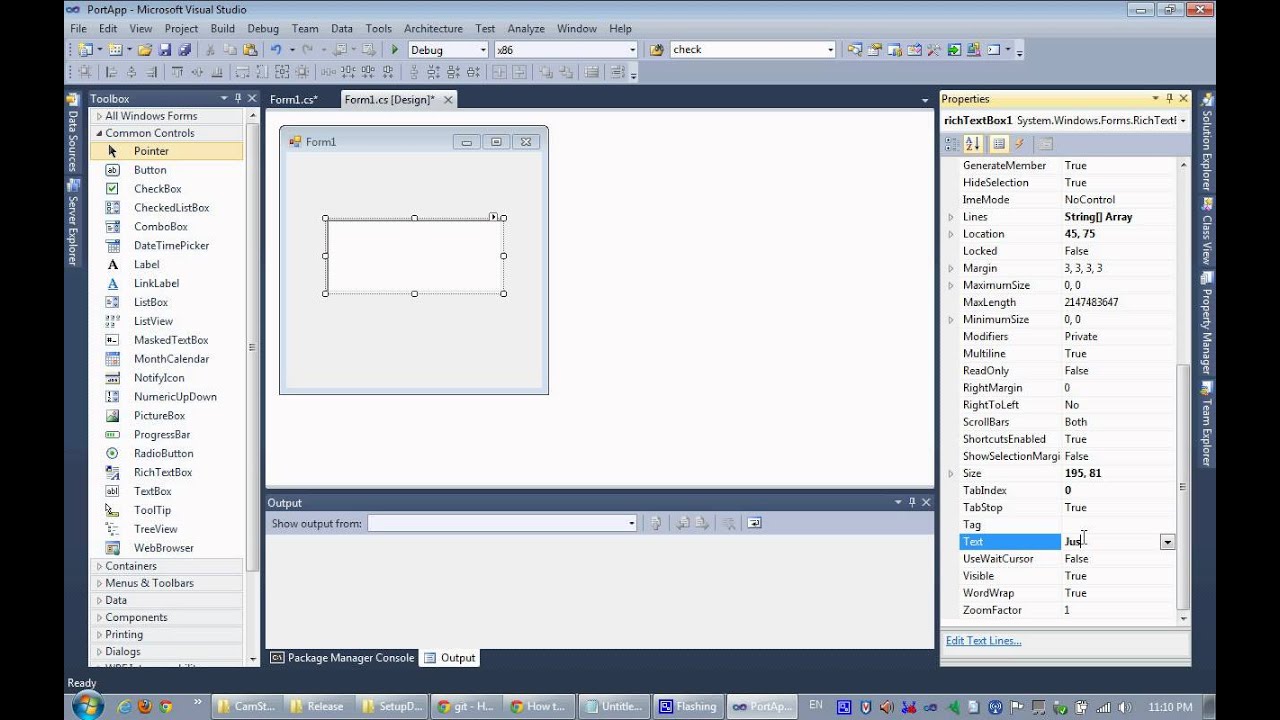Collapse the Common Controls toolbox group
Screen dimensions: 1280x720
pyautogui.click(x=99, y=133)
